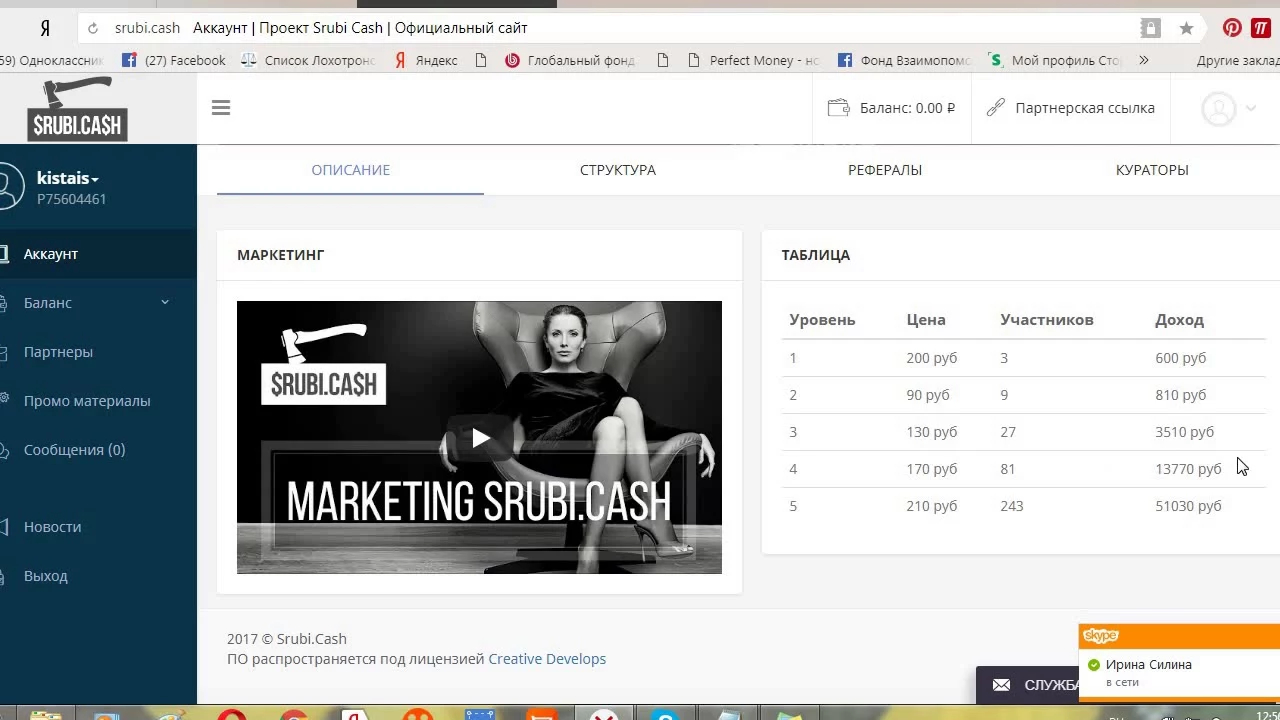Screen dimensions: 1280x720
Task: Open the Глобальный фонд bookmark
Action: click(x=570, y=60)
